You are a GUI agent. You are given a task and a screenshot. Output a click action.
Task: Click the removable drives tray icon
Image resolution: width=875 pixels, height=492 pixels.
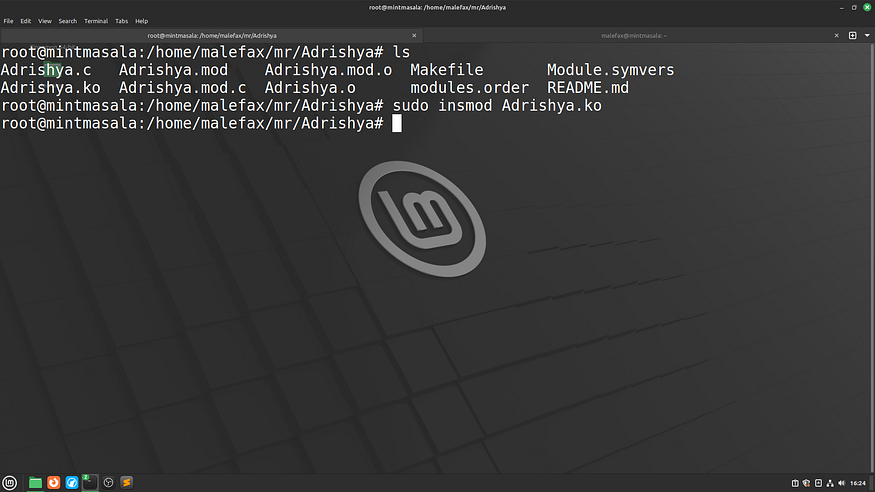(818, 483)
